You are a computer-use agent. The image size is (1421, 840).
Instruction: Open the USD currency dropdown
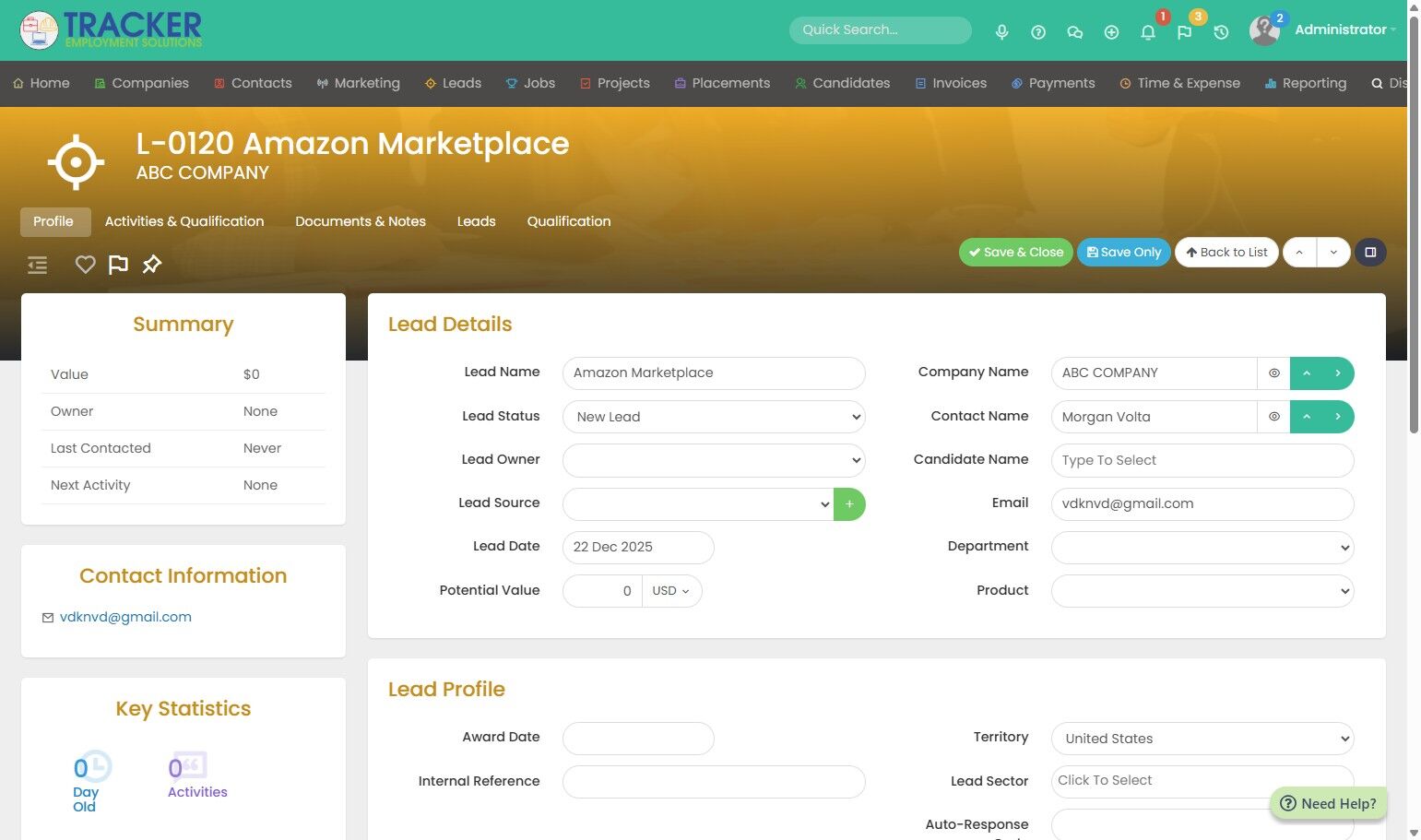(x=671, y=591)
